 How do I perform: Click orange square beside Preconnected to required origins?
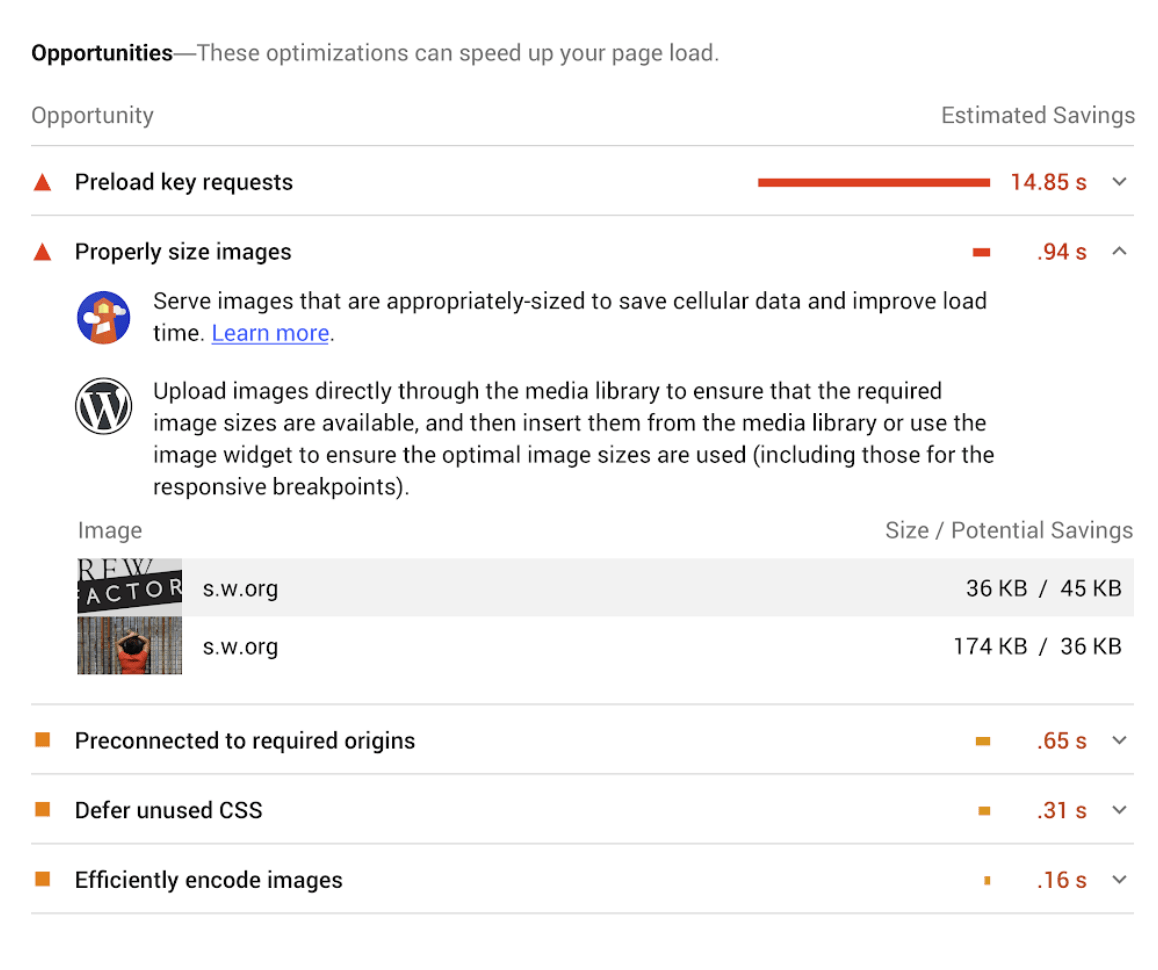coord(42,740)
